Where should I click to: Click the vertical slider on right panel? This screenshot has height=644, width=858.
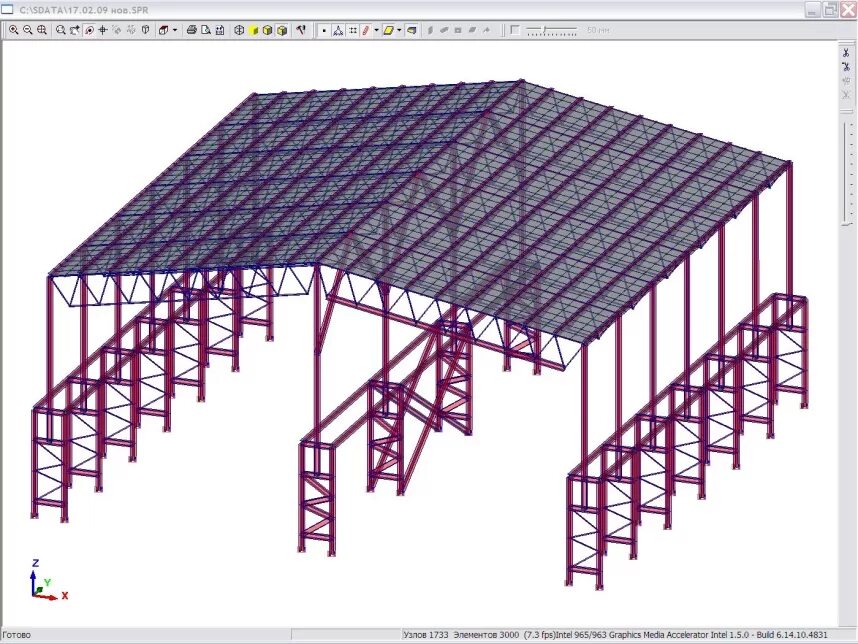point(848,173)
